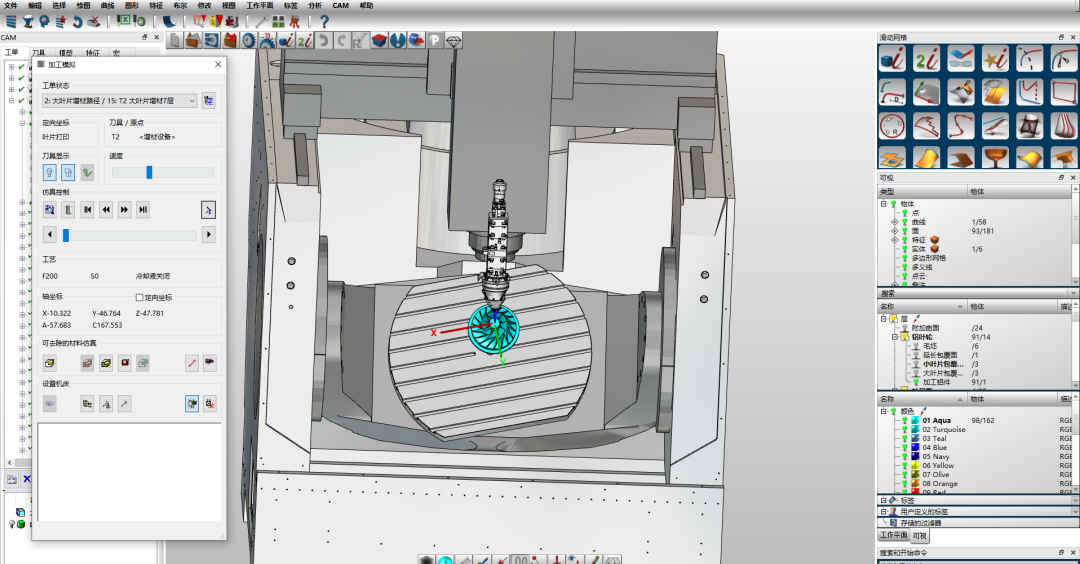Enable the 定向坐标 checkbox
Image resolution: width=1080 pixels, height=564 pixels.
point(140,297)
